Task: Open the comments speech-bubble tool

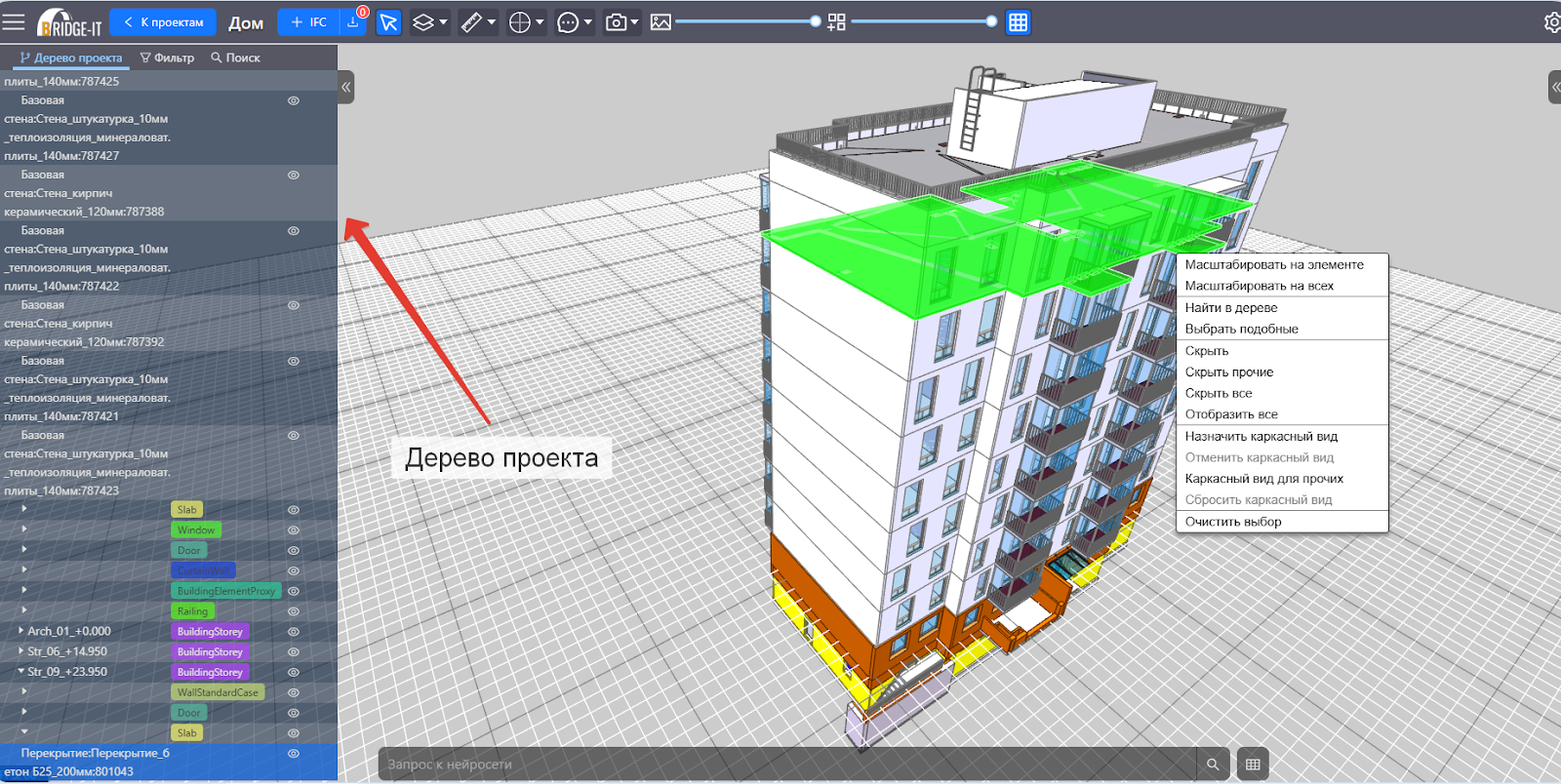Action: 574,22
